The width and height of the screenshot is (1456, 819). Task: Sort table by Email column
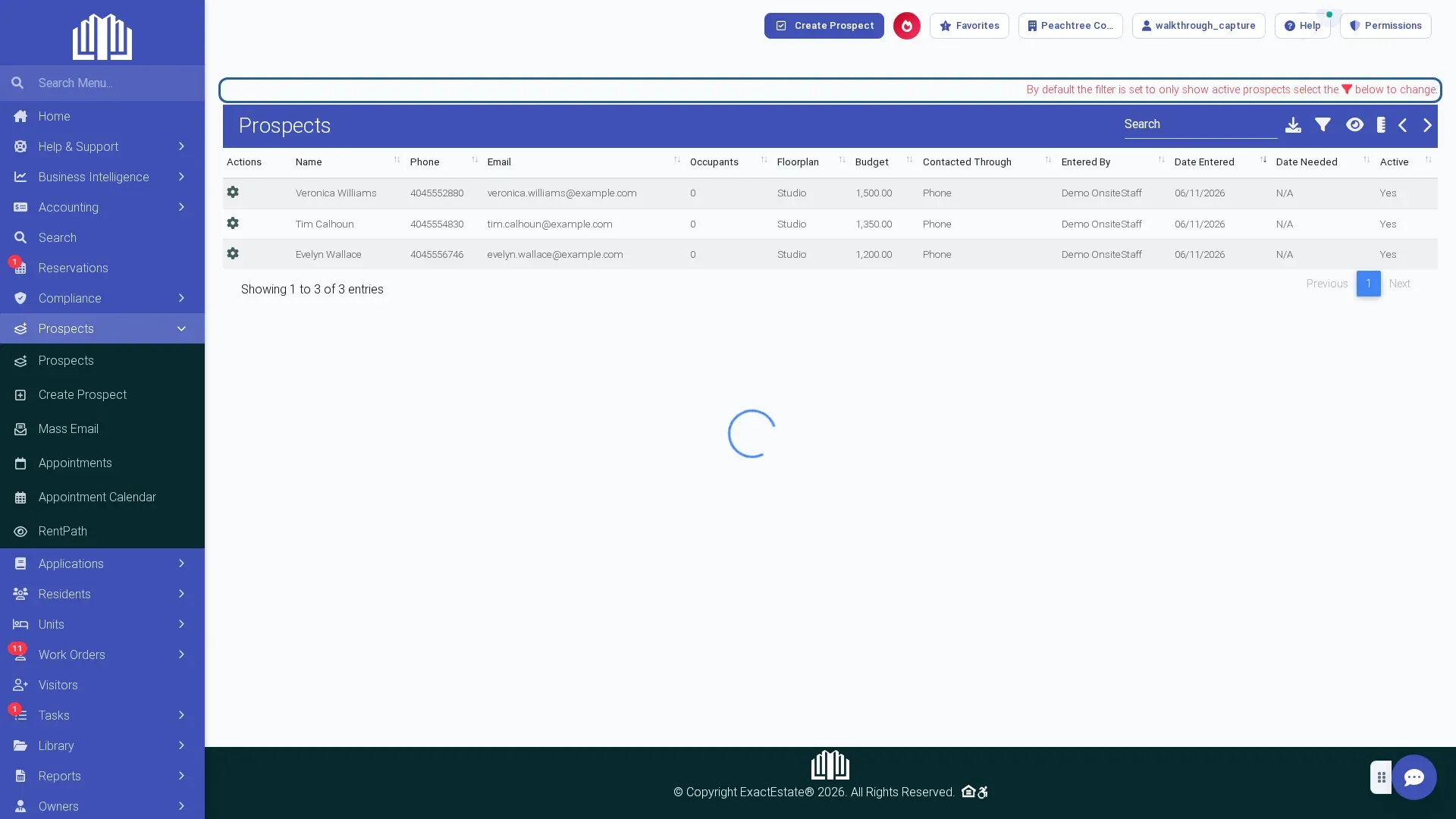585,162
